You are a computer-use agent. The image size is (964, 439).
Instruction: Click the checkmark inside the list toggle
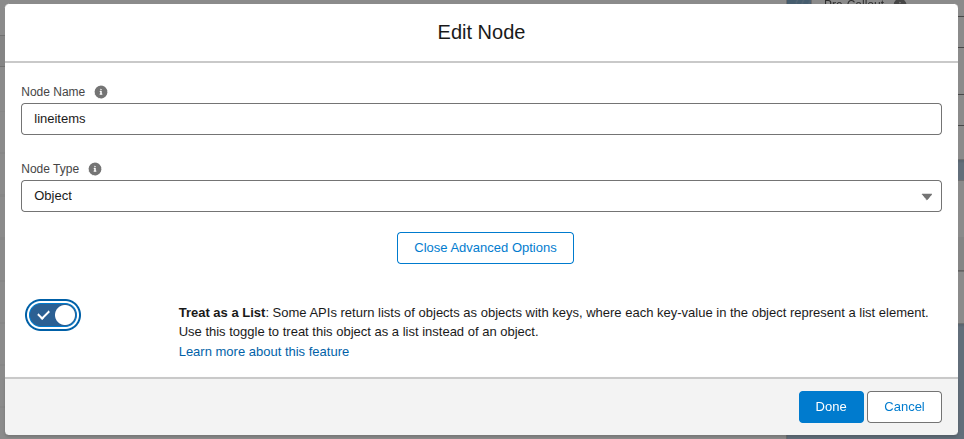[43, 315]
